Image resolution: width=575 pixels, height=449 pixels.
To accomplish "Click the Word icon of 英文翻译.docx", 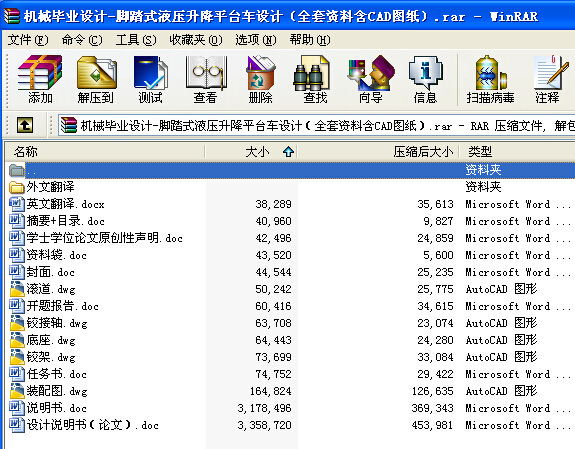I will (x=17, y=204).
